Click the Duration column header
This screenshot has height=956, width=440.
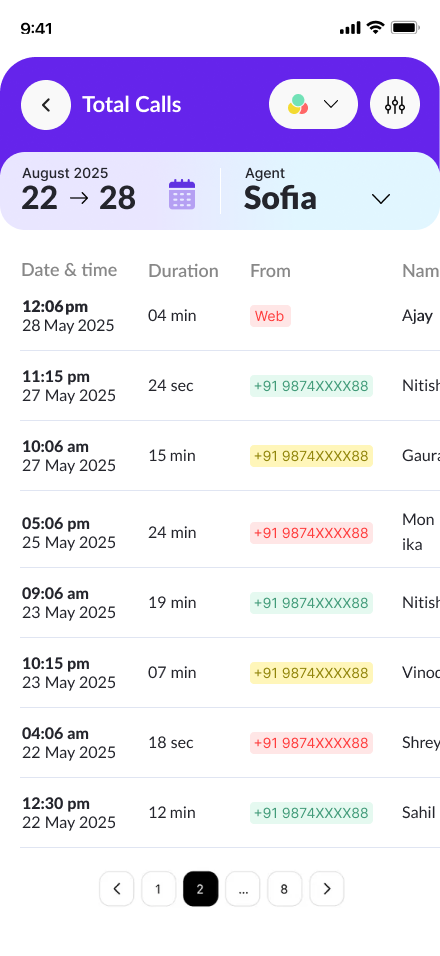(183, 271)
